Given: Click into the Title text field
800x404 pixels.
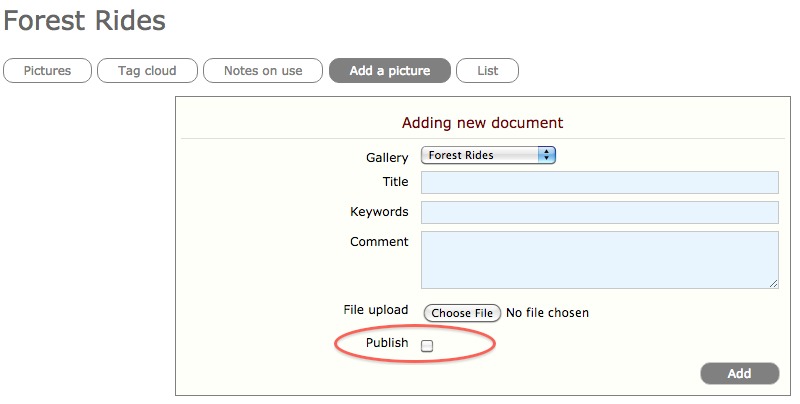Looking at the screenshot, I should 599,182.
